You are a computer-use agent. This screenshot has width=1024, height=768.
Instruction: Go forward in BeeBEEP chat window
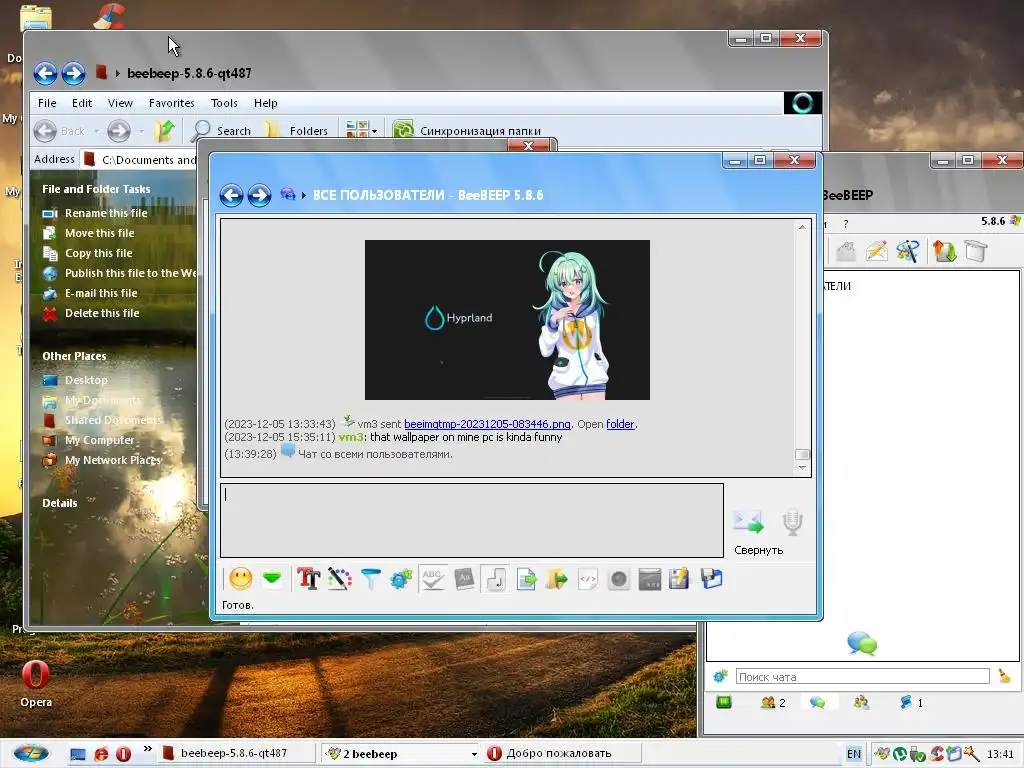259,195
